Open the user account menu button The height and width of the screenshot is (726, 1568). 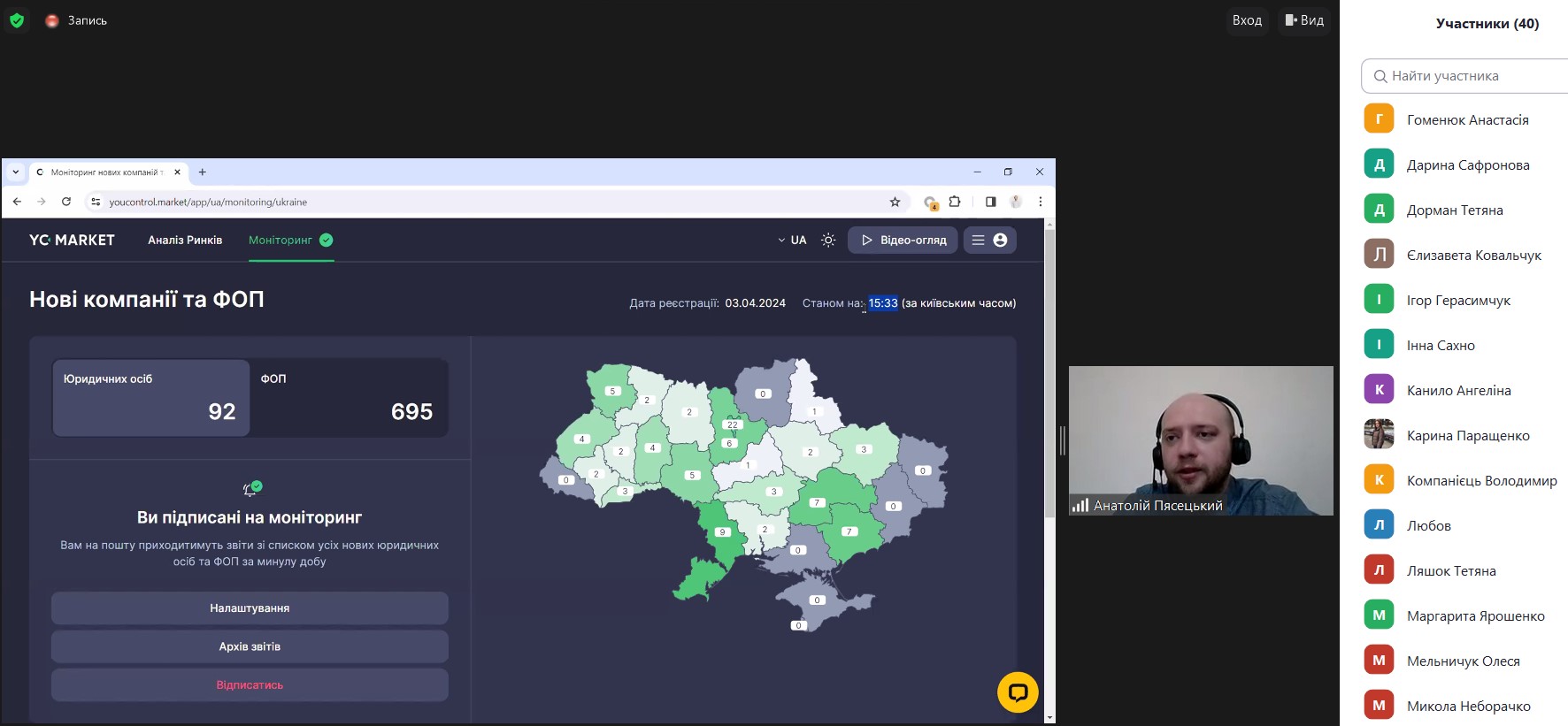click(x=989, y=240)
